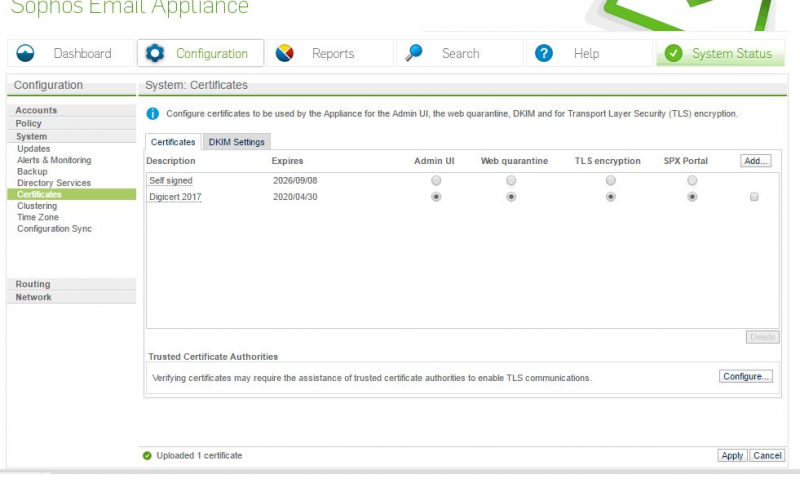The height and width of the screenshot is (501, 800).
Task: Open the Self signed certificate entry
Action: click(x=170, y=181)
